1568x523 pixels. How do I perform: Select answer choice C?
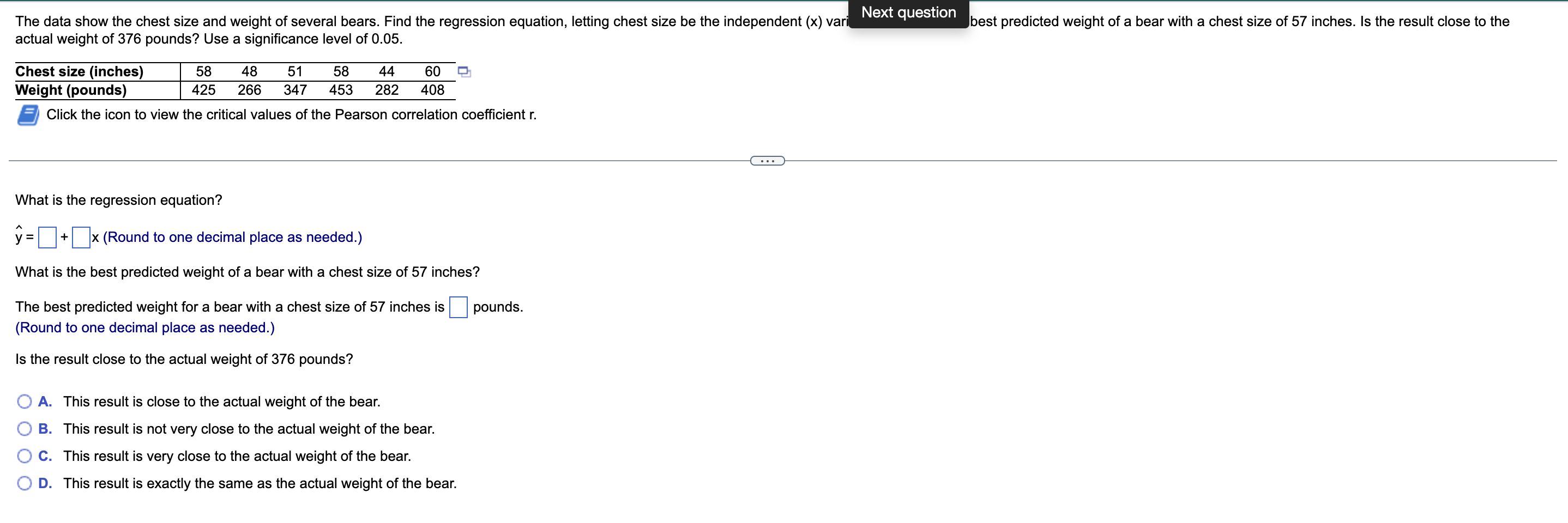(24, 455)
